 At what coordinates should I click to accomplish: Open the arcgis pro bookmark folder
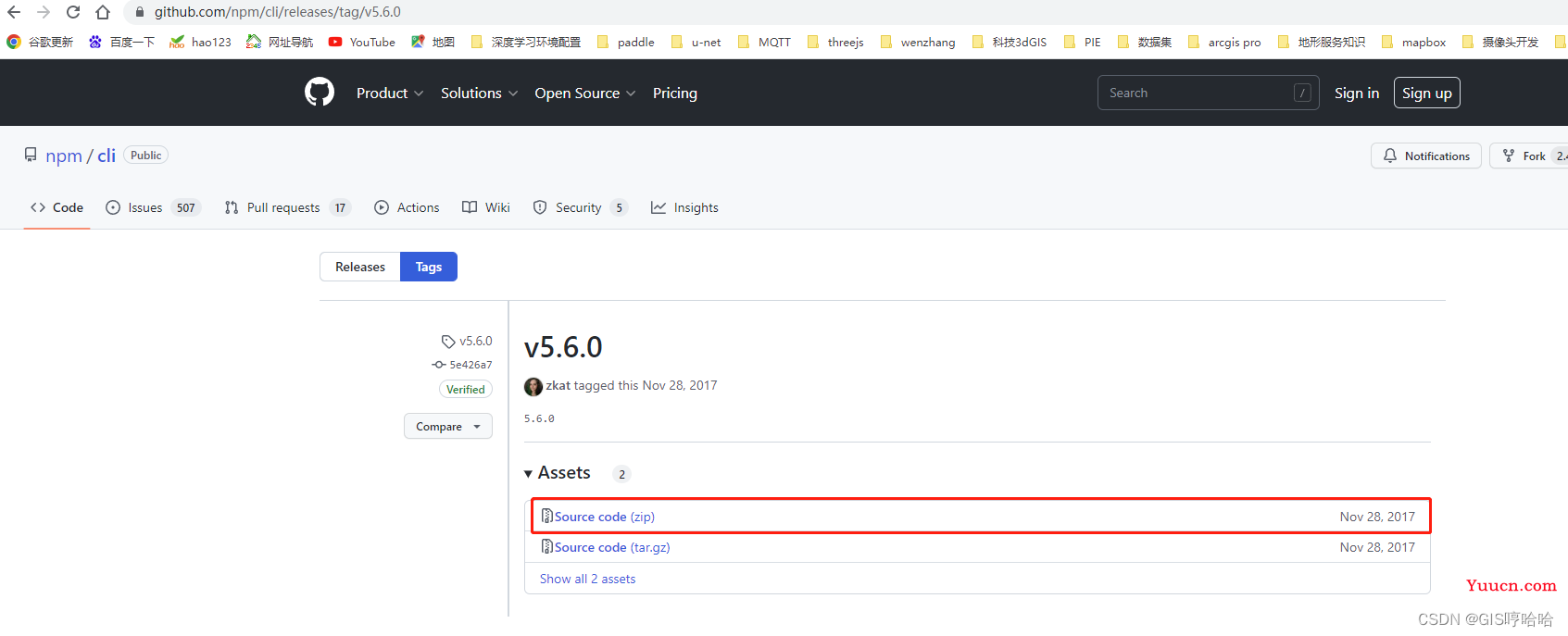1225,42
